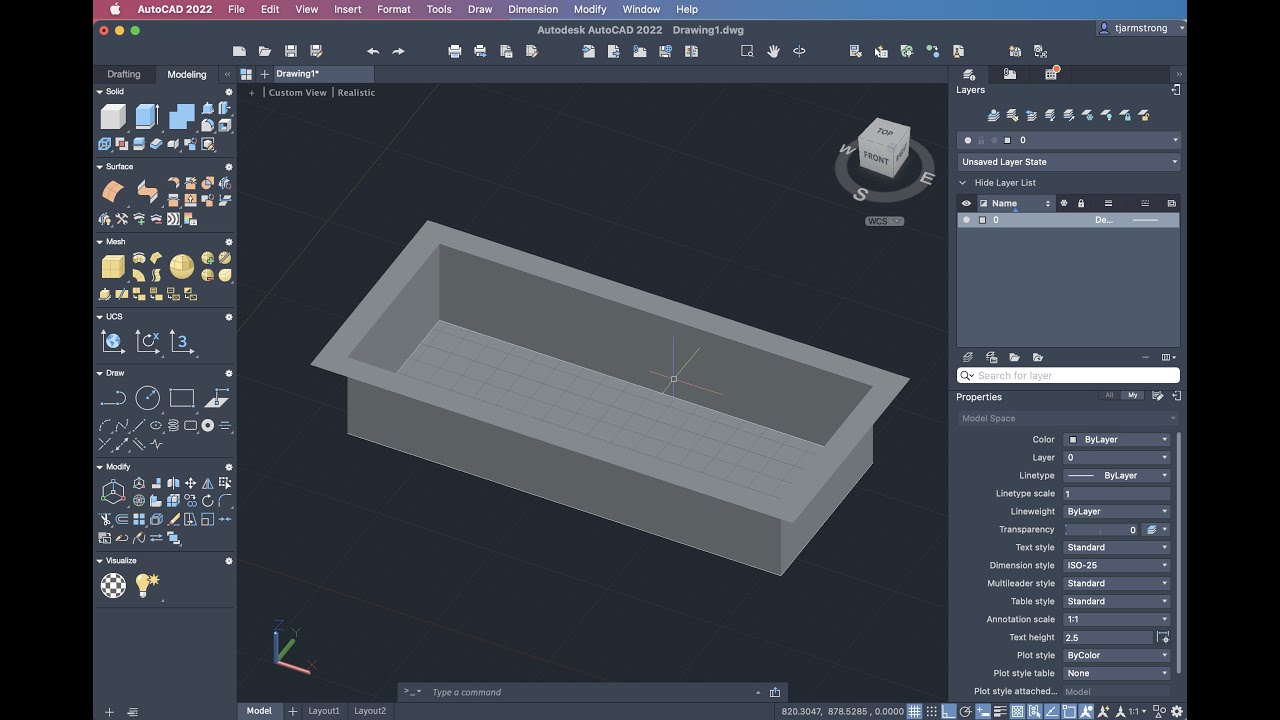This screenshot has height=720, width=1280.
Task: Open the WCS dropdown under ViewCube
Action: pyautogui.click(x=884, y=221)
